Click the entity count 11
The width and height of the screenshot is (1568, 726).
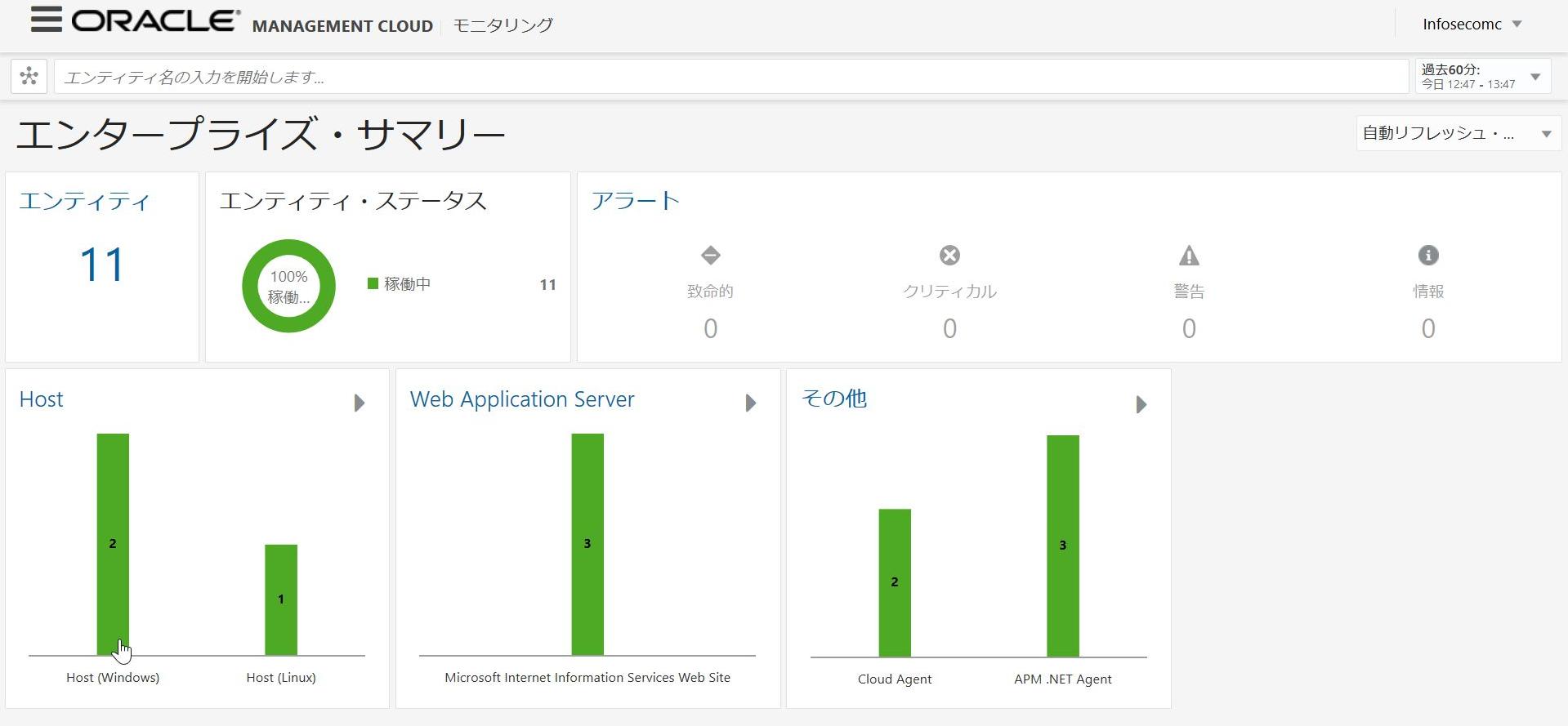(102, 265)
